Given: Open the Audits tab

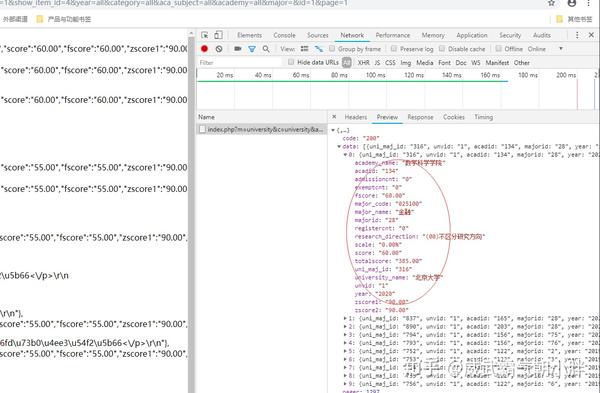Looking at the screenshot, I should [542, 35].
